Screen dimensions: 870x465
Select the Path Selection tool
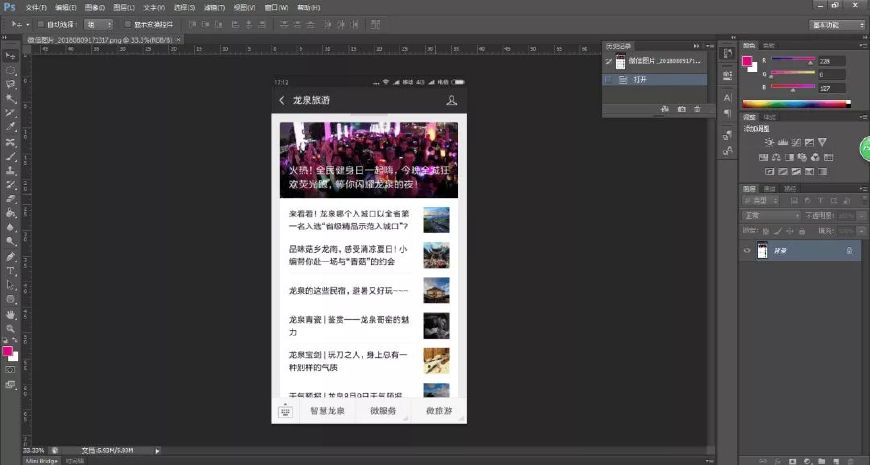point(10,285)
